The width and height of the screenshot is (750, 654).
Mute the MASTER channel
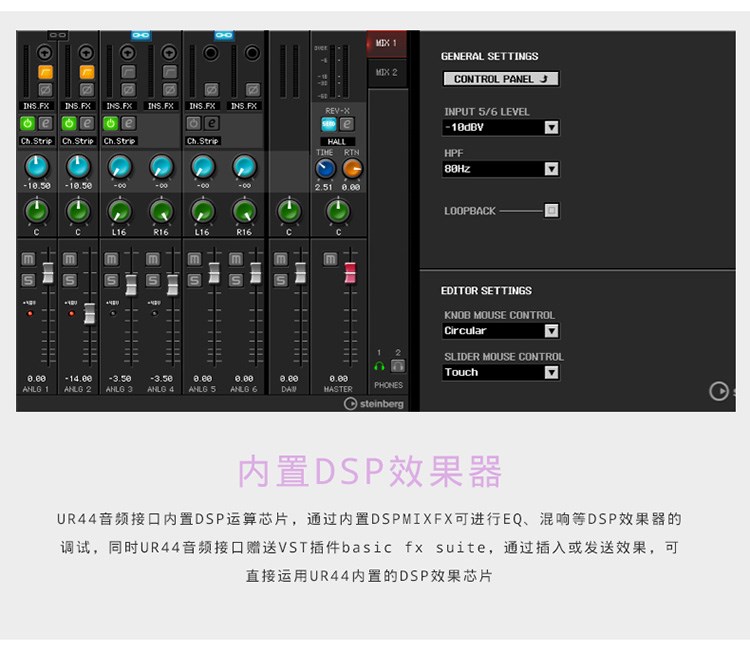[330, 259]
